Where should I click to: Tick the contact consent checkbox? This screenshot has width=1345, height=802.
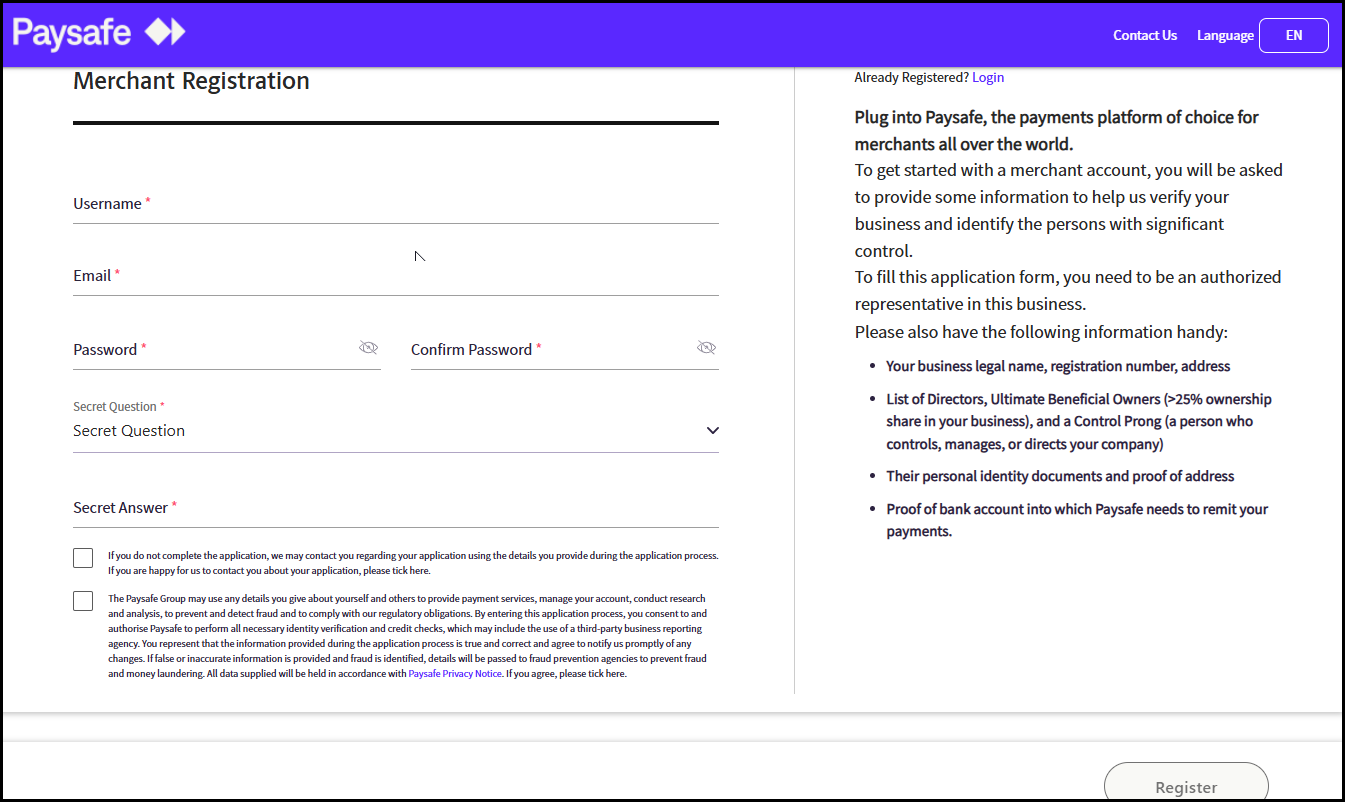click(x=83, y=558)
